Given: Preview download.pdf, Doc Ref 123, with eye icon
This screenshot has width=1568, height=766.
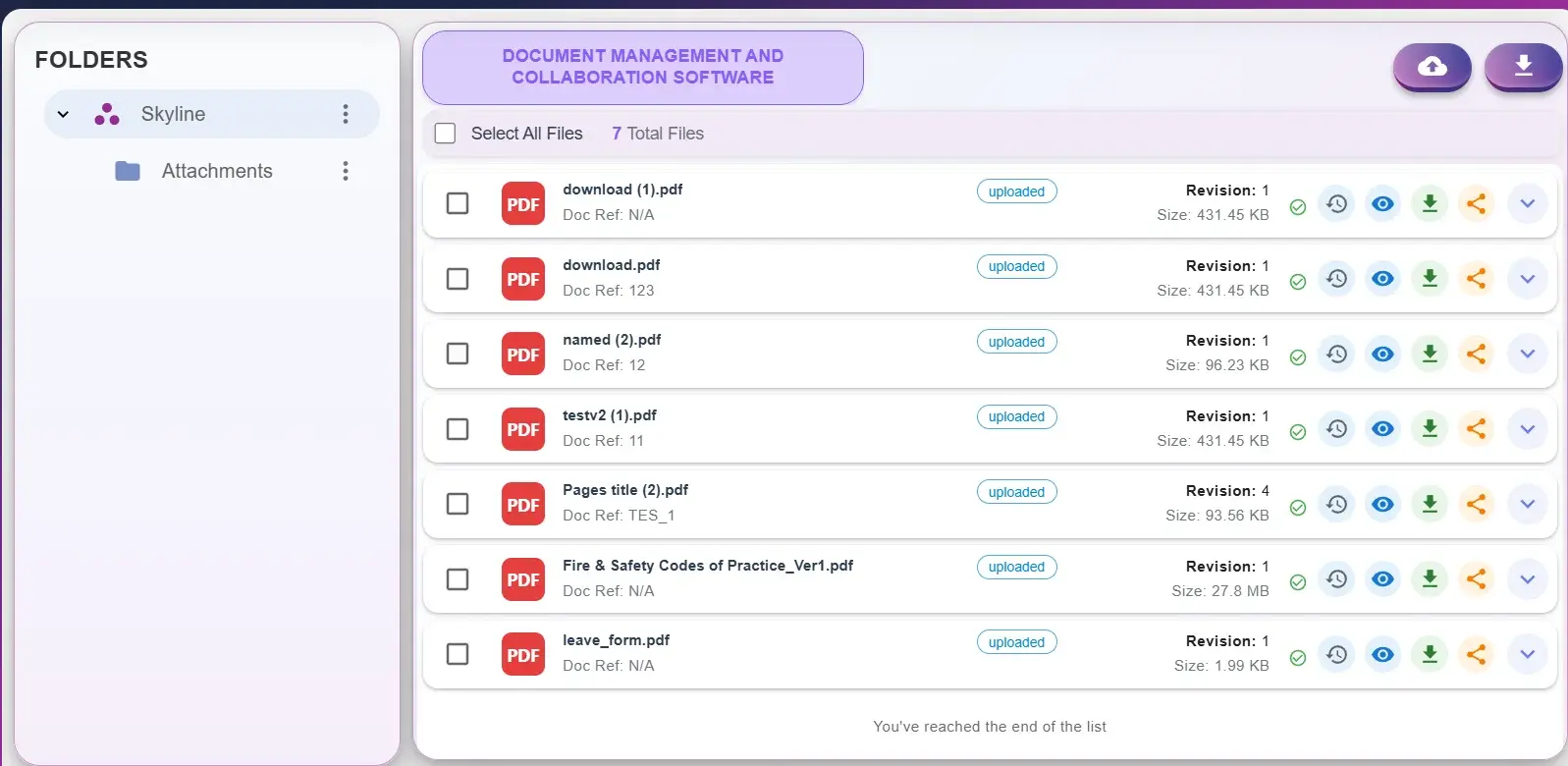Looking at the screenshot, I should pyautogui.click(x=1382, y=278).
